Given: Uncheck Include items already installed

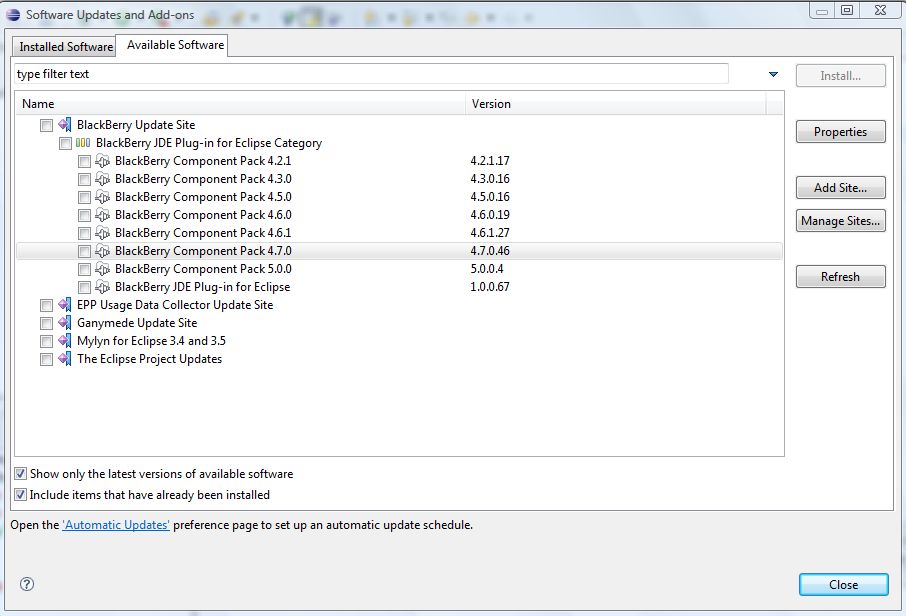Looking at the screenshot, I should click(21, 495).
